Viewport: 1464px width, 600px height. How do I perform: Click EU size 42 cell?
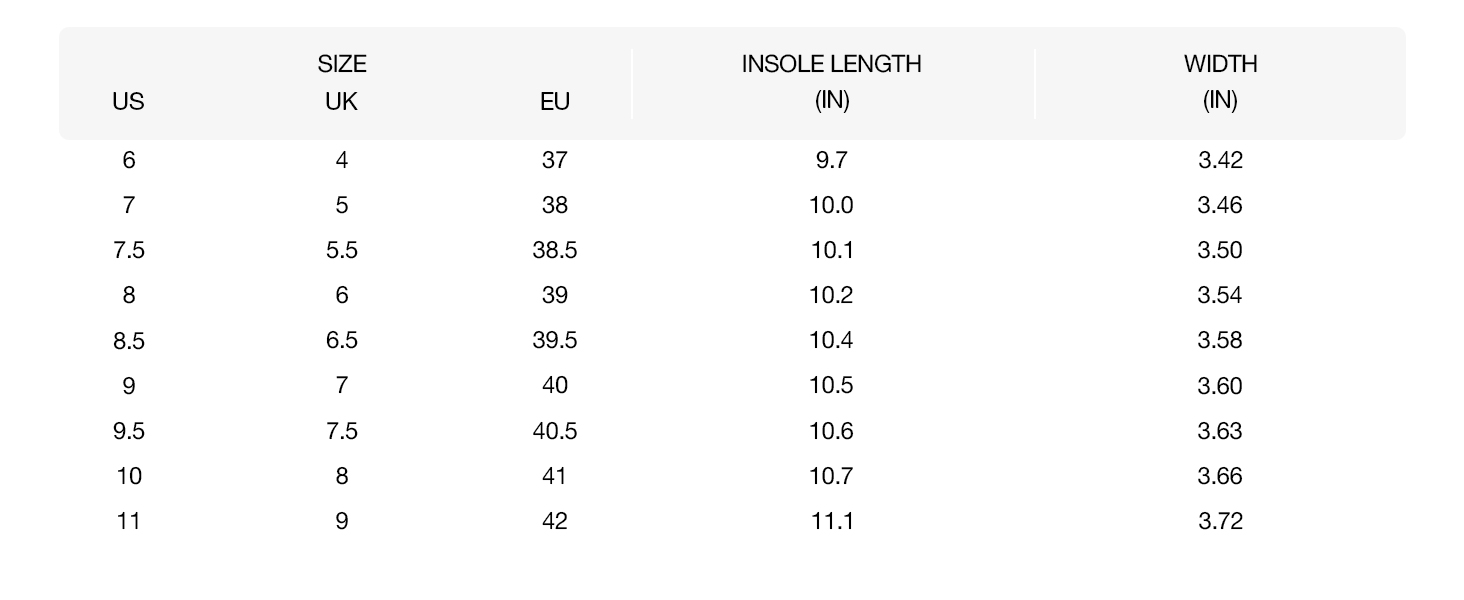click(554, 521)
